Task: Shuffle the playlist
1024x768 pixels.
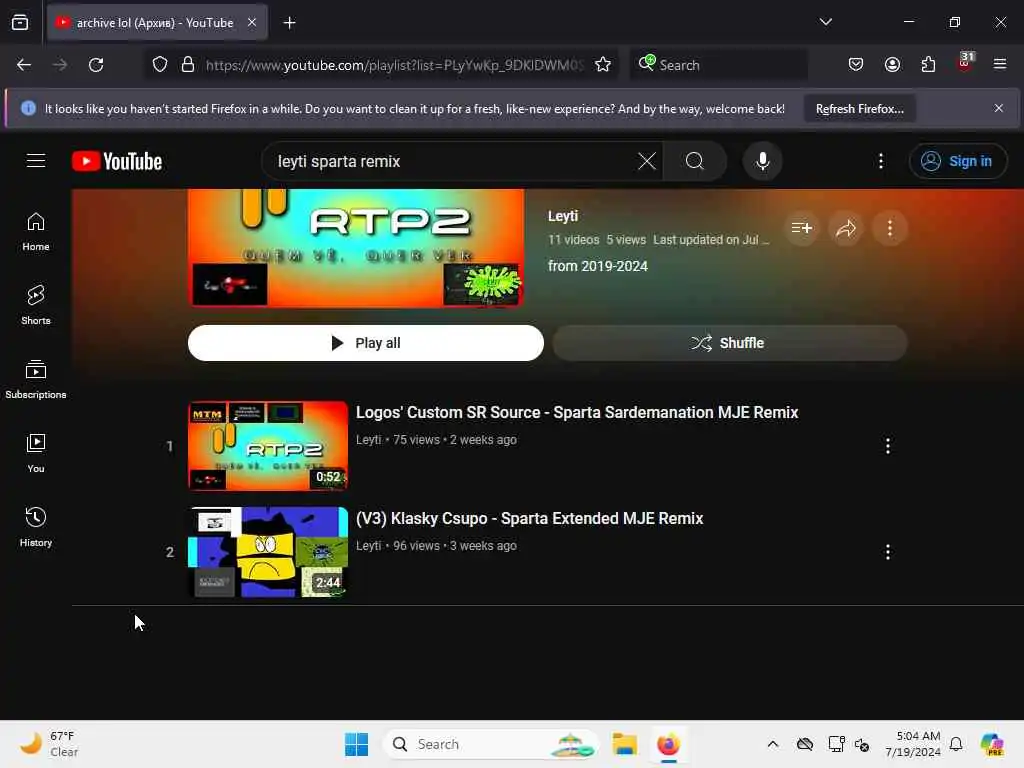Action: click(x=729, y=343)
